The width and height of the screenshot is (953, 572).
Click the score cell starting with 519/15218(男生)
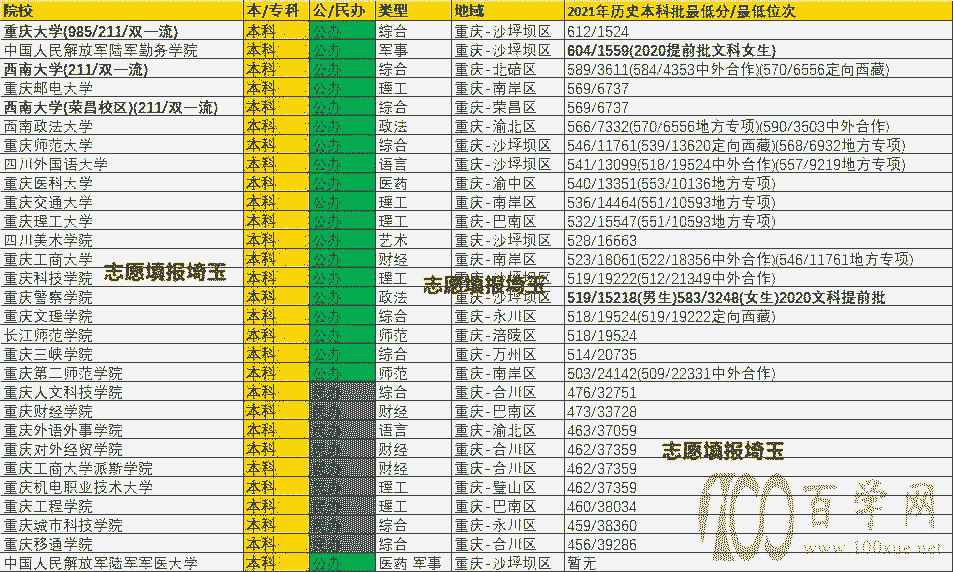click(759, 297)
